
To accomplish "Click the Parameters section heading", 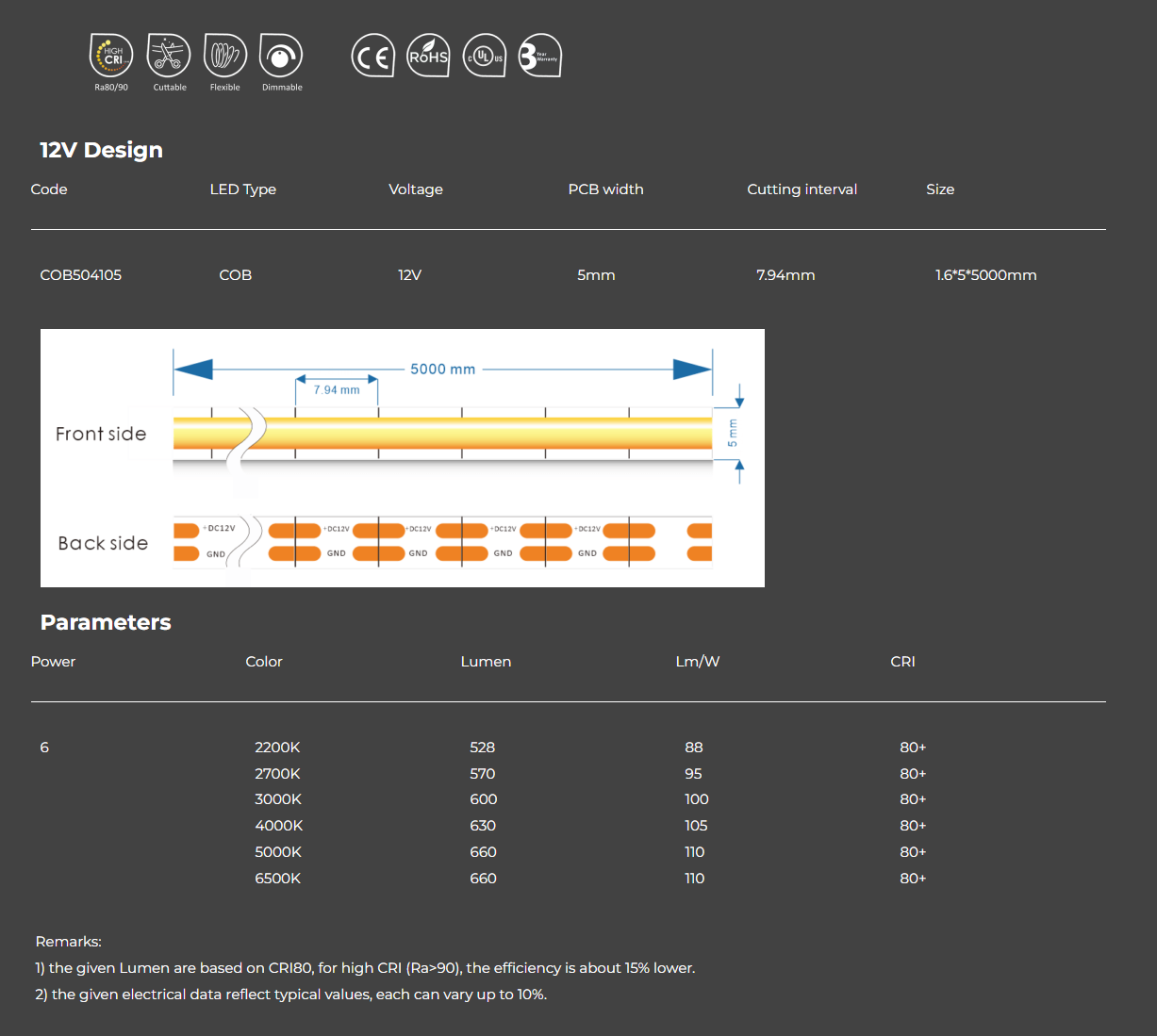I will (106, 622).
